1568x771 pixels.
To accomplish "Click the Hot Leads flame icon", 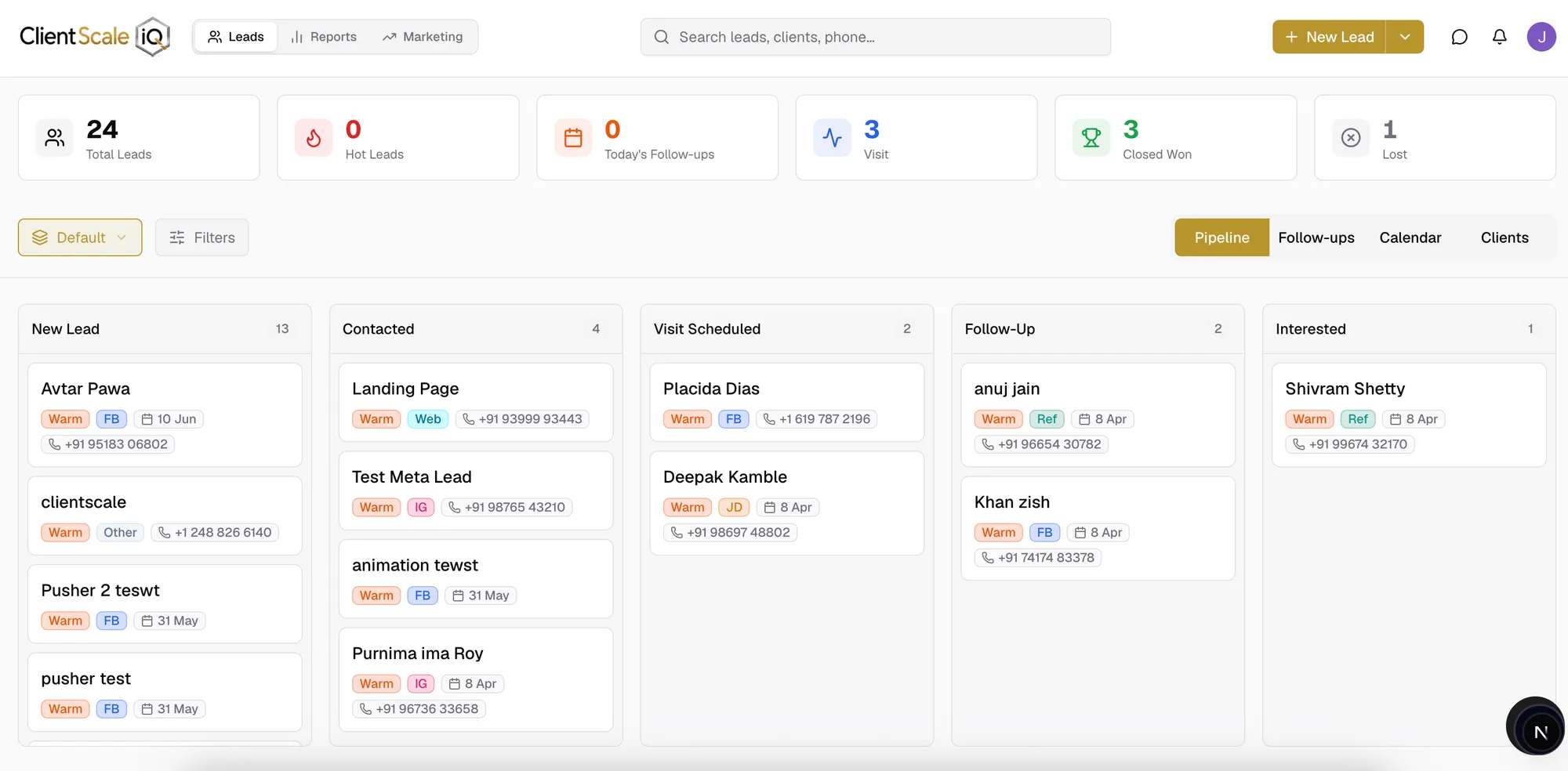I will tap(314, 138).
